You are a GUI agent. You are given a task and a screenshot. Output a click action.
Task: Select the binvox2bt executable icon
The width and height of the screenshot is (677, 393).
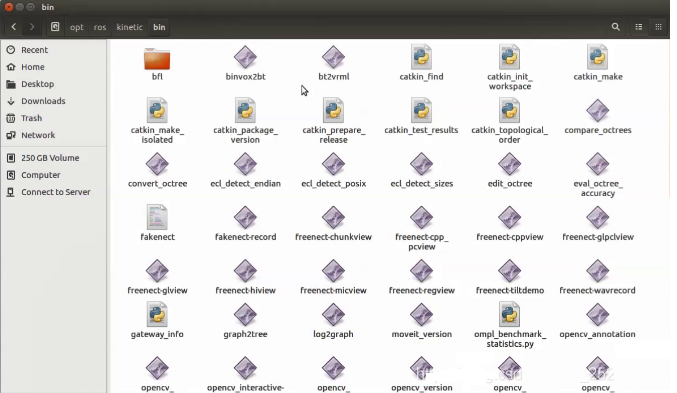(245, 57)
